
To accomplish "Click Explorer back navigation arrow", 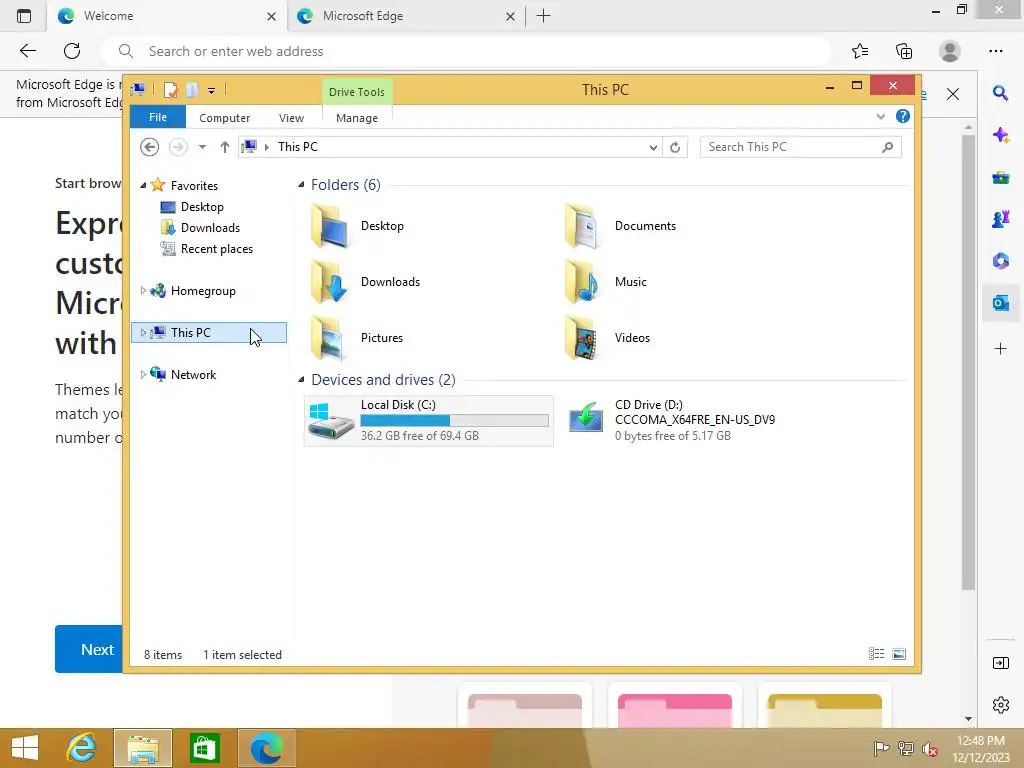I will [x=150, y=147].
